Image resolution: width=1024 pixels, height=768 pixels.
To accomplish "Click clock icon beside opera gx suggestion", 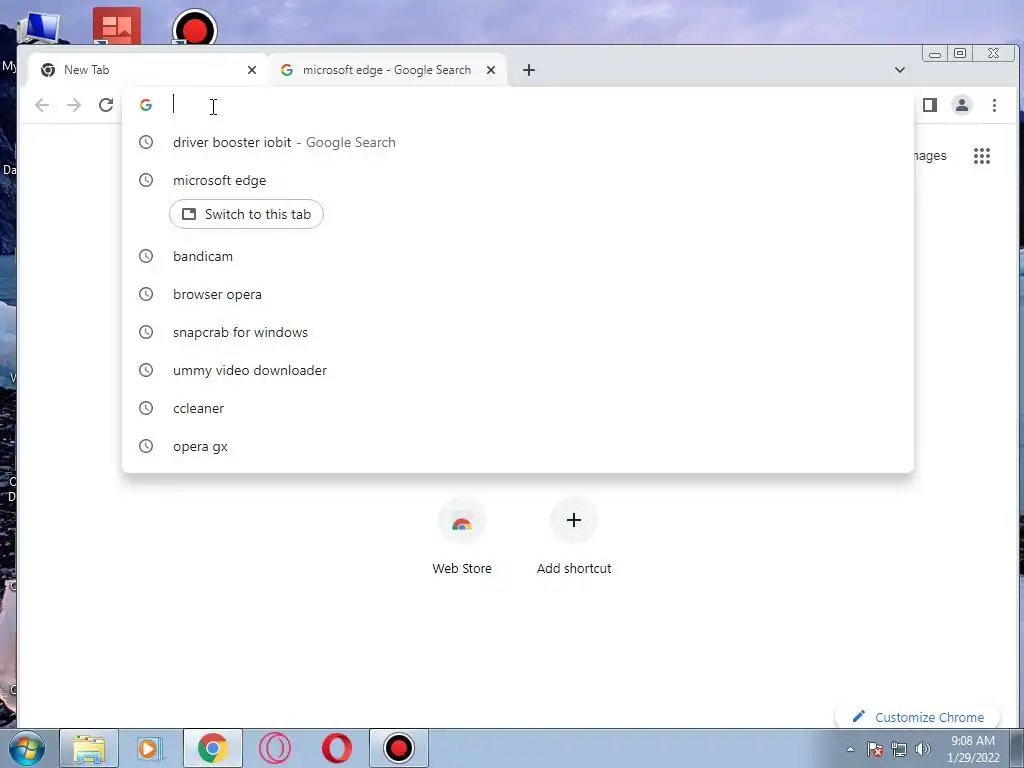I will pyautogui.click(x=146, y=446).
